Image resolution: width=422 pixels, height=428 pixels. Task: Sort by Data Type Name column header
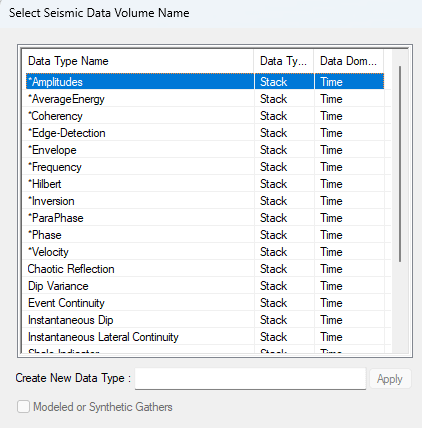pyautogui.click(x=137, y=61)
